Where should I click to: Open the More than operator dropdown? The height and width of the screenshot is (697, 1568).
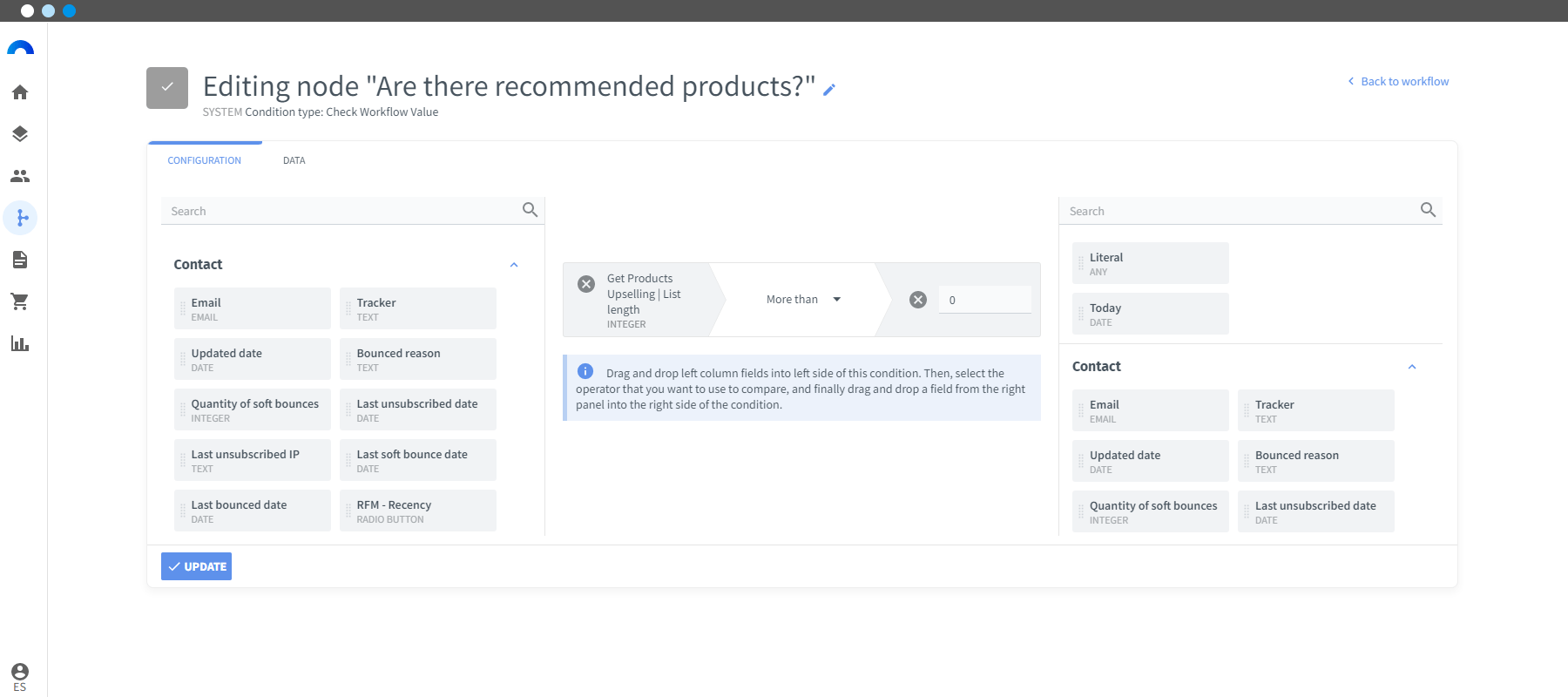pyautogui.click(x=802, y=300)
